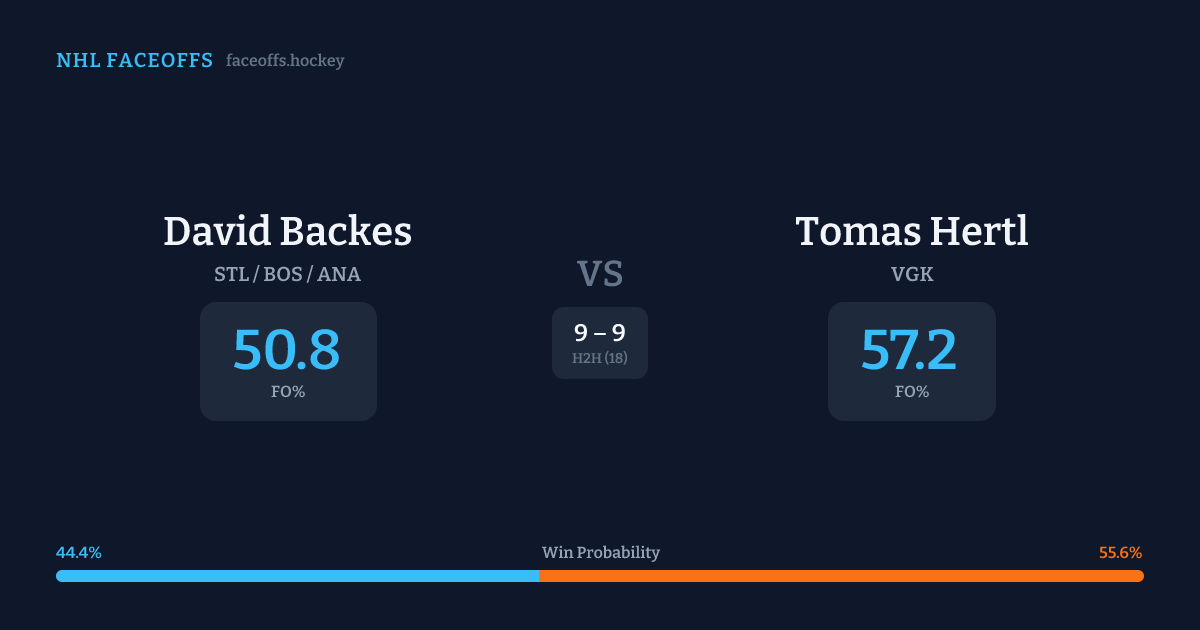Click the 9 – 9 head-to-head score

pyautogui.click(x=600, y=333)
